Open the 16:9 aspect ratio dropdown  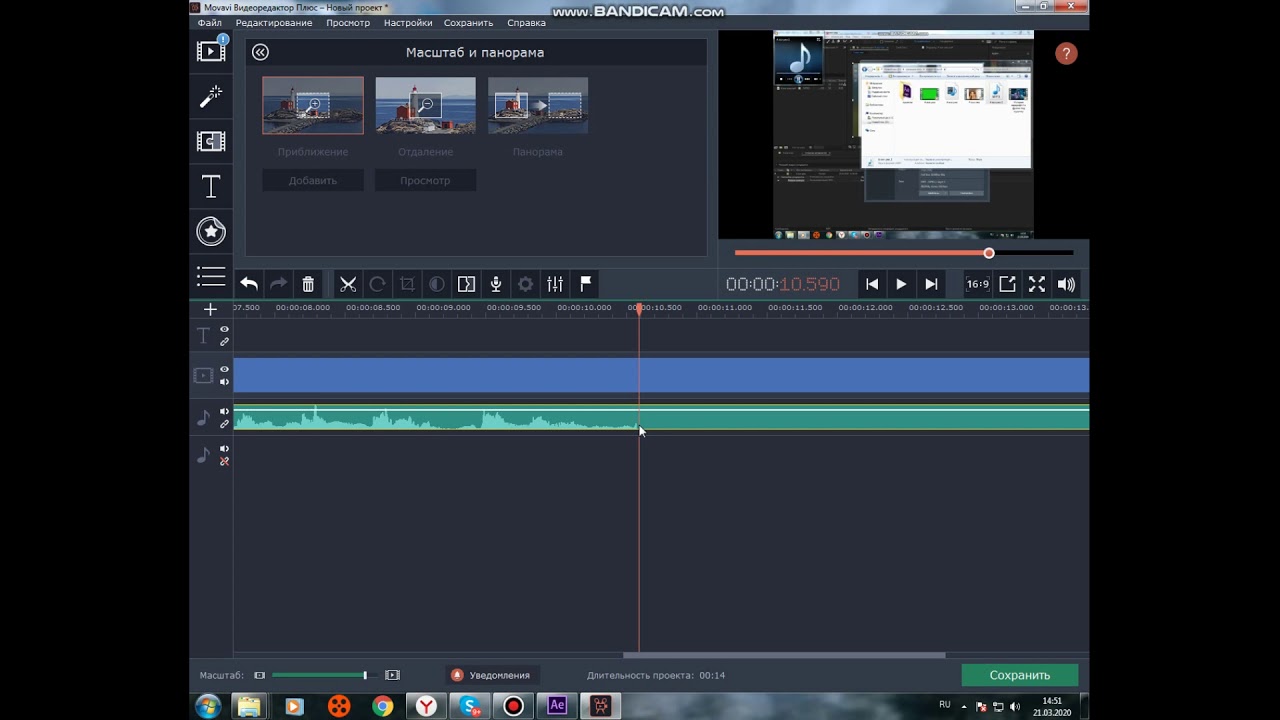(977, 284)
